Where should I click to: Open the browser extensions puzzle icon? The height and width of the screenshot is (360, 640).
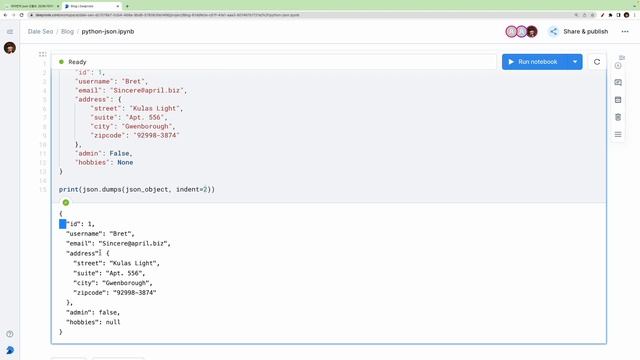pos(611,15)
